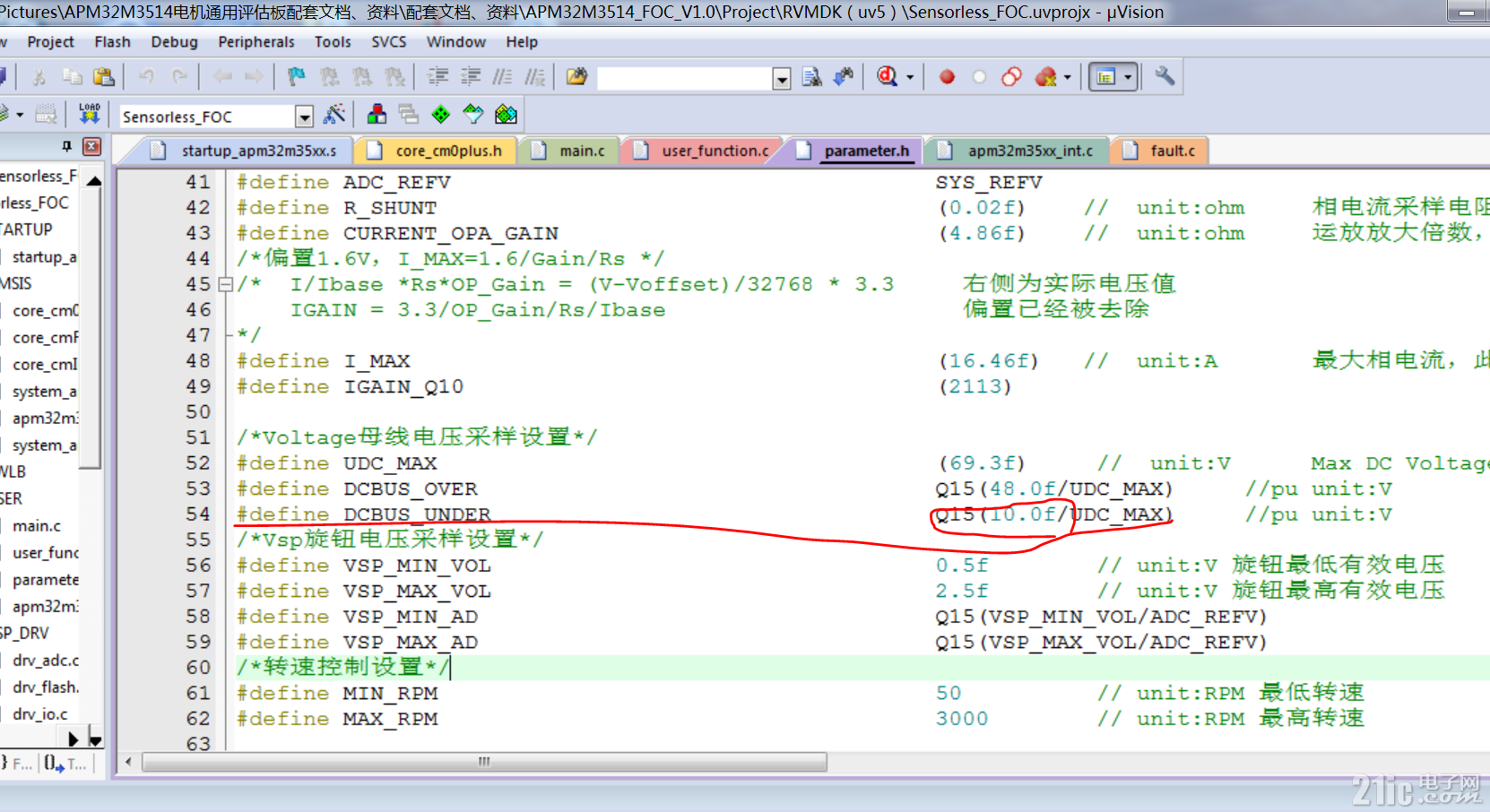Unindent selected lines icon
This screenshot has width=1490, height=812.
click(x=470, y=78)
